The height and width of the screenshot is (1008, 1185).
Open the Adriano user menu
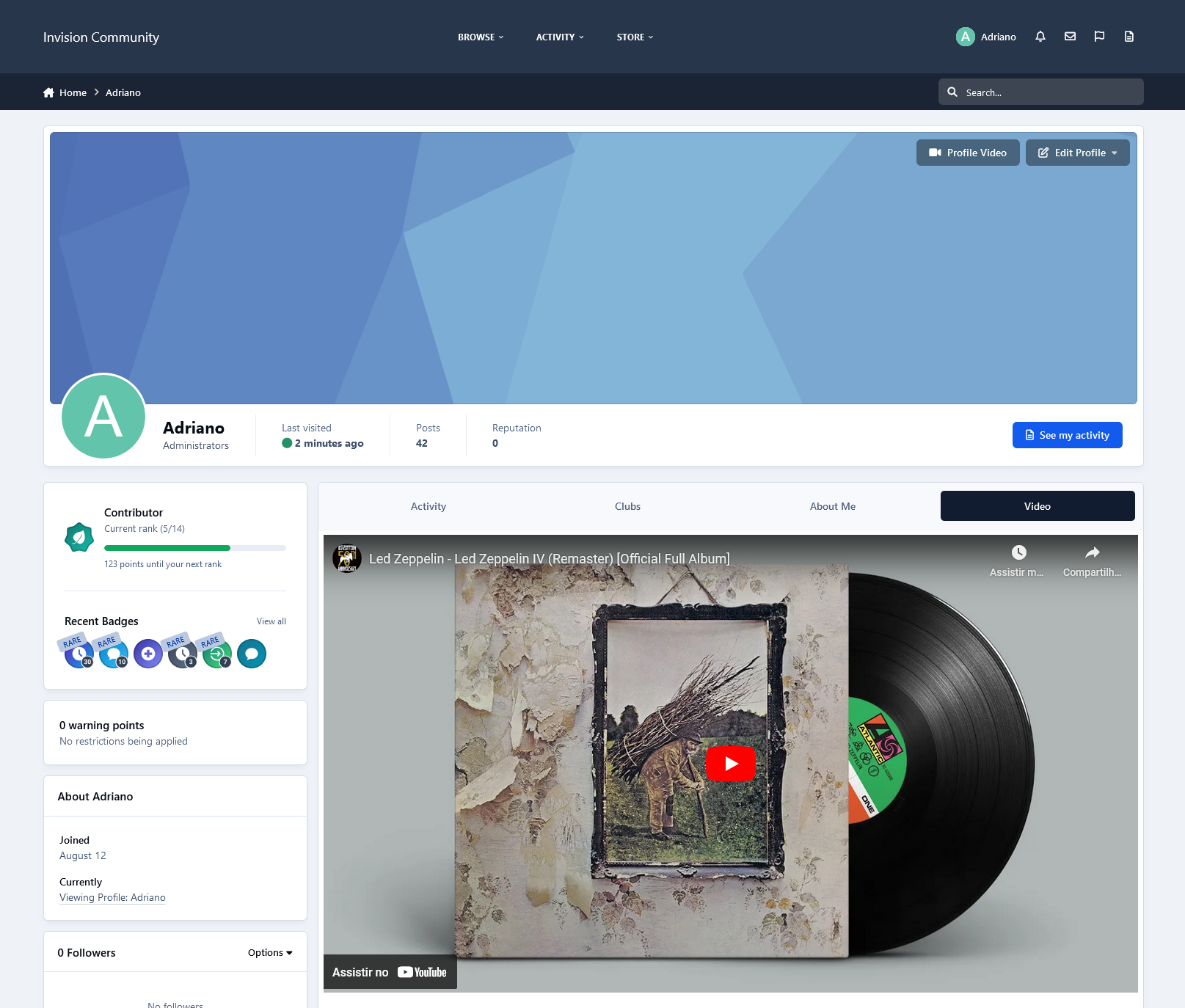986,37
